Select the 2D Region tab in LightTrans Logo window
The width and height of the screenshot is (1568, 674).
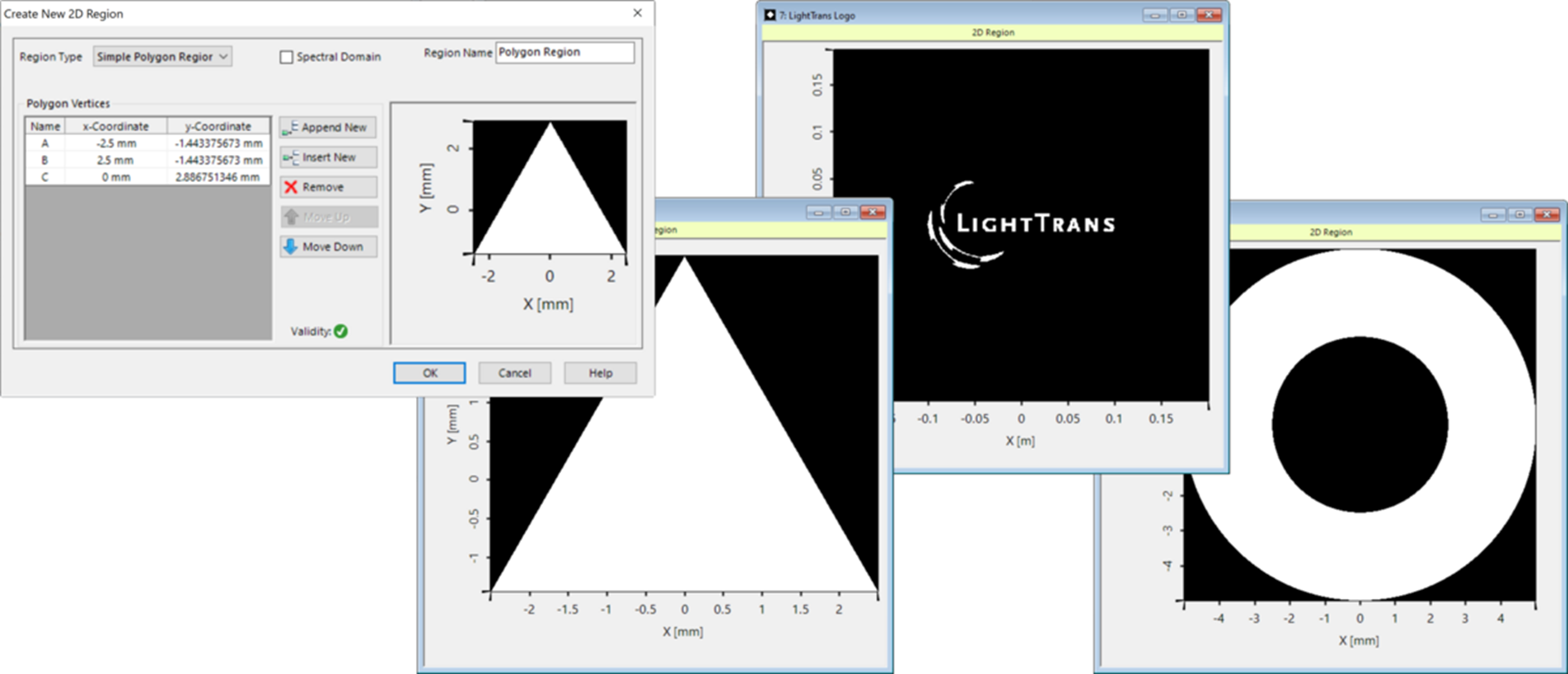pos(993,32)
